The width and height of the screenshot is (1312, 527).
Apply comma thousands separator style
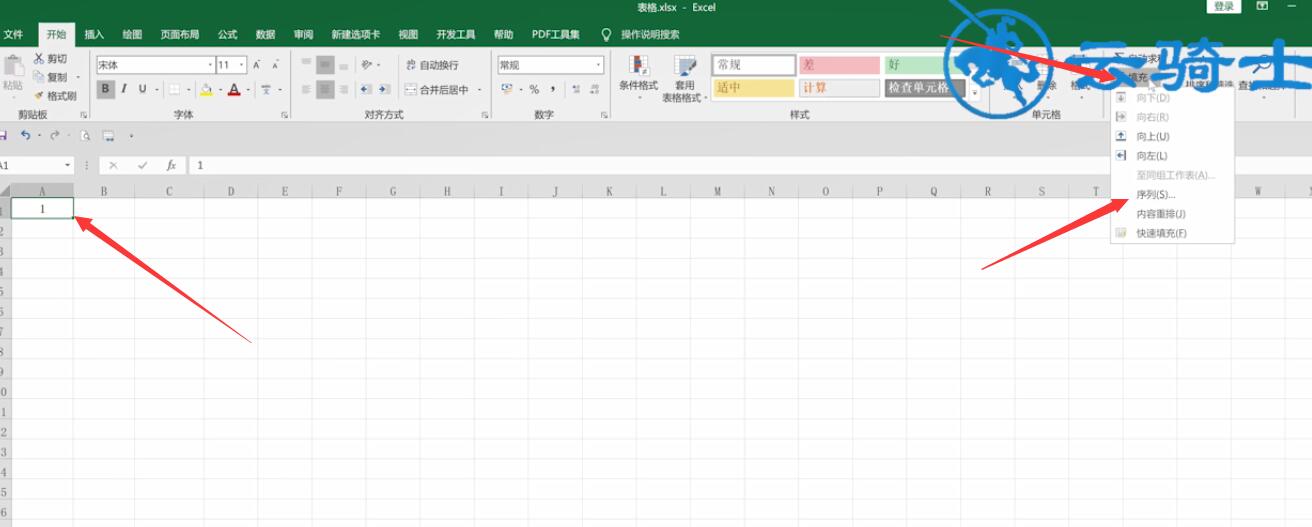click(x=553, y=89)
